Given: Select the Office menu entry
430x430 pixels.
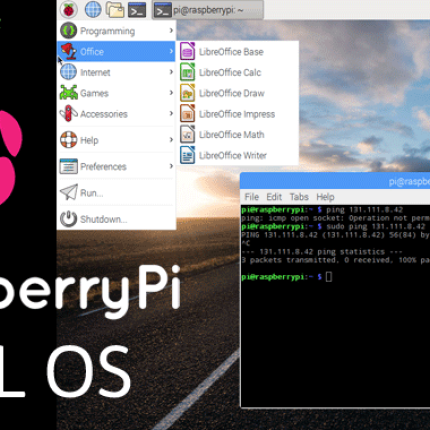Looking at the screenshot, I should (x=116, y=51).
